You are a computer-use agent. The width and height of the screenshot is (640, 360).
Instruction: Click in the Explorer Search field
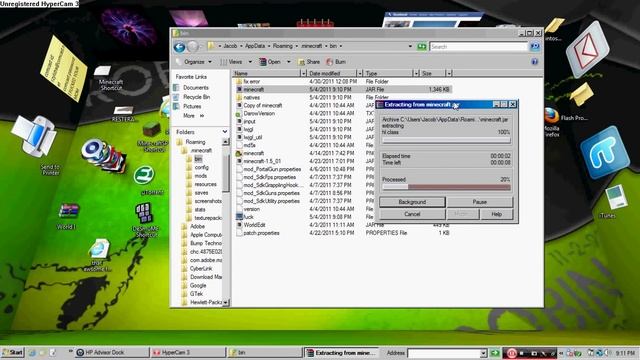[x=478, y=47]
